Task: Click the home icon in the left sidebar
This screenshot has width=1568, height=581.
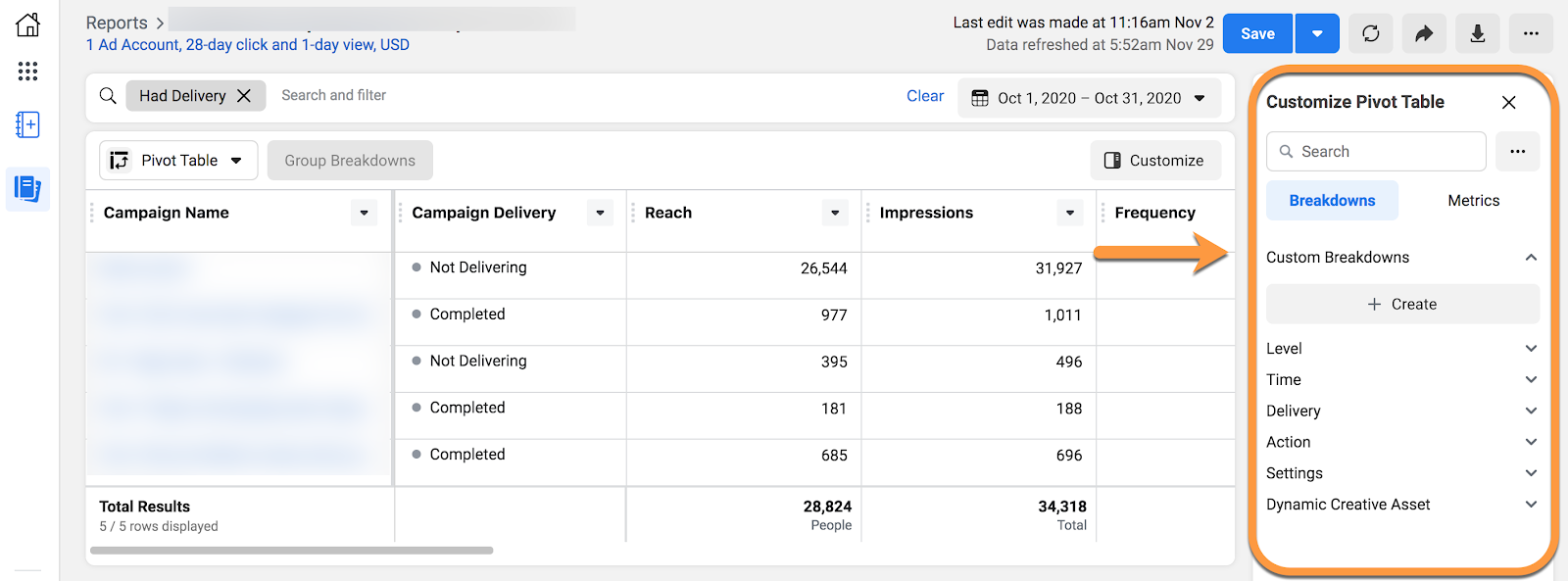Action: [x=28, y=24]
